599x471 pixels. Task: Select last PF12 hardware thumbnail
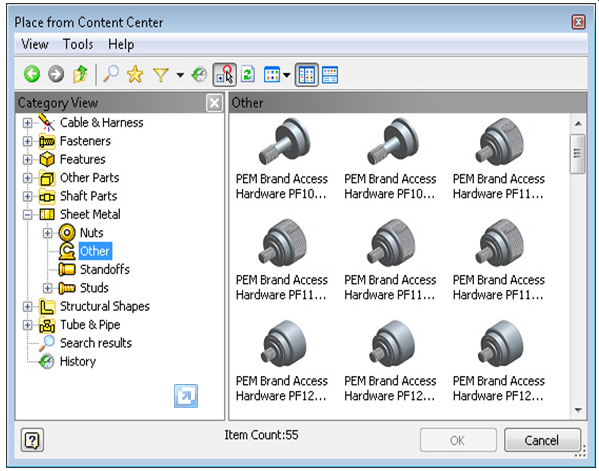click(500, 343)
